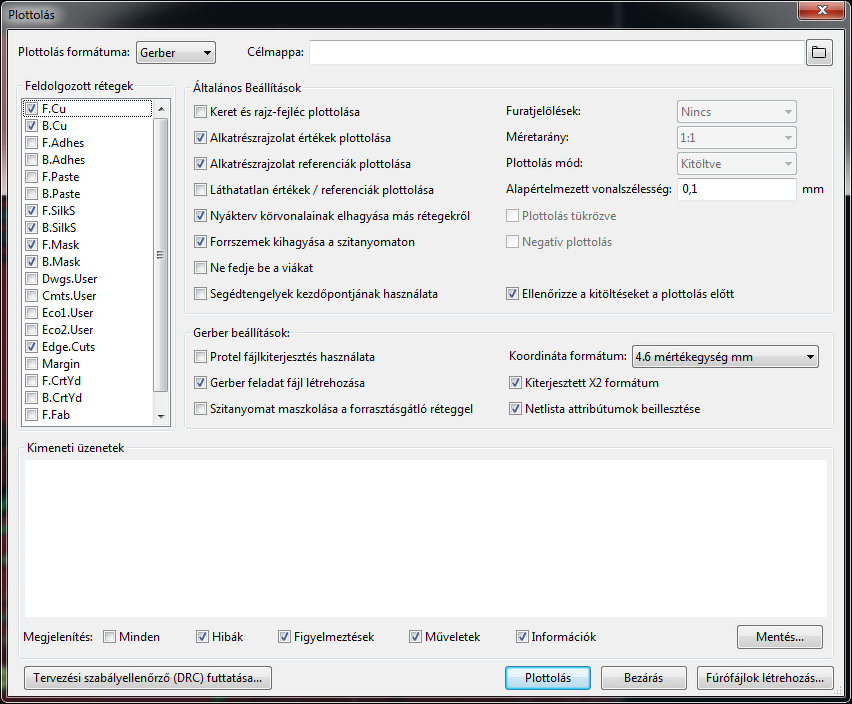Enable the Dwgs.User layer

(32, 279)
